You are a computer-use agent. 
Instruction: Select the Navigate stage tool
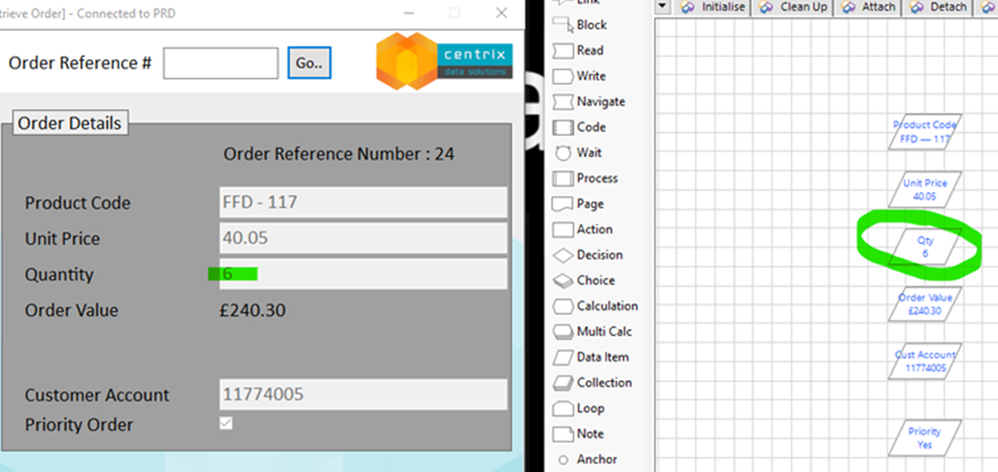coord(589,102)
